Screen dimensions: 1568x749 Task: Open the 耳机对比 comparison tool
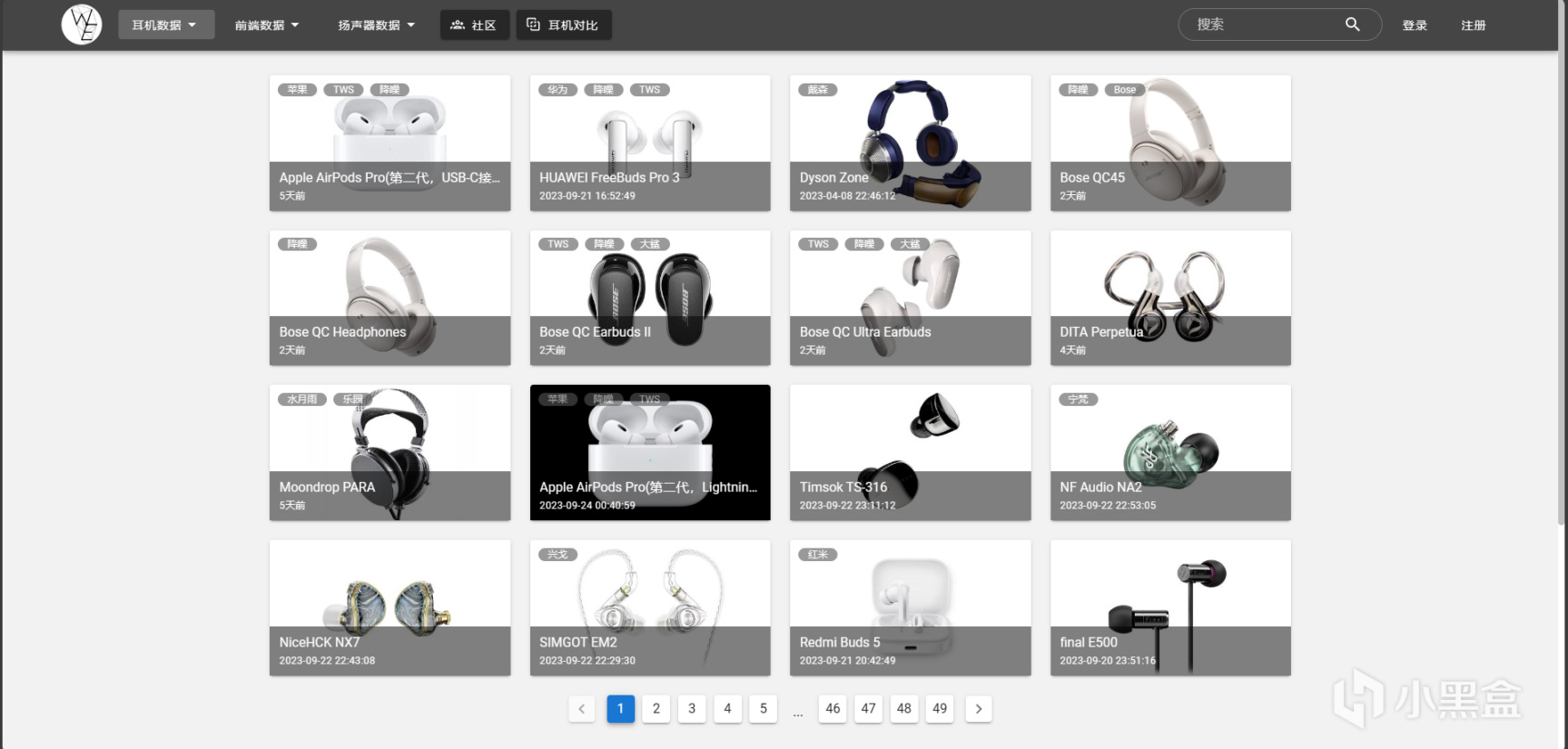(x=564, y=25)
